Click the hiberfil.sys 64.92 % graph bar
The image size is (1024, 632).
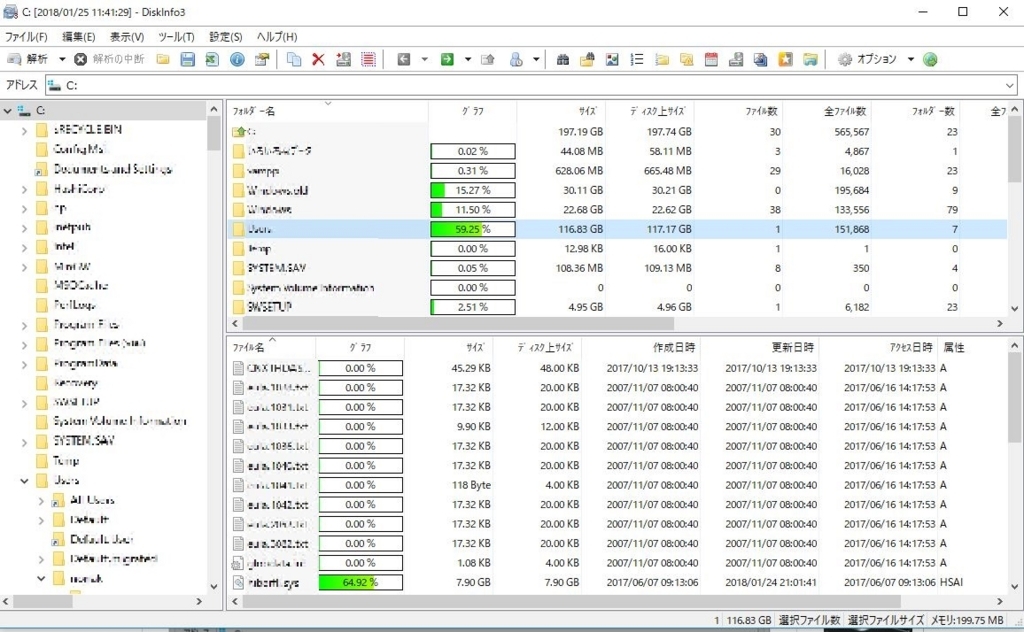coord(360,582)
